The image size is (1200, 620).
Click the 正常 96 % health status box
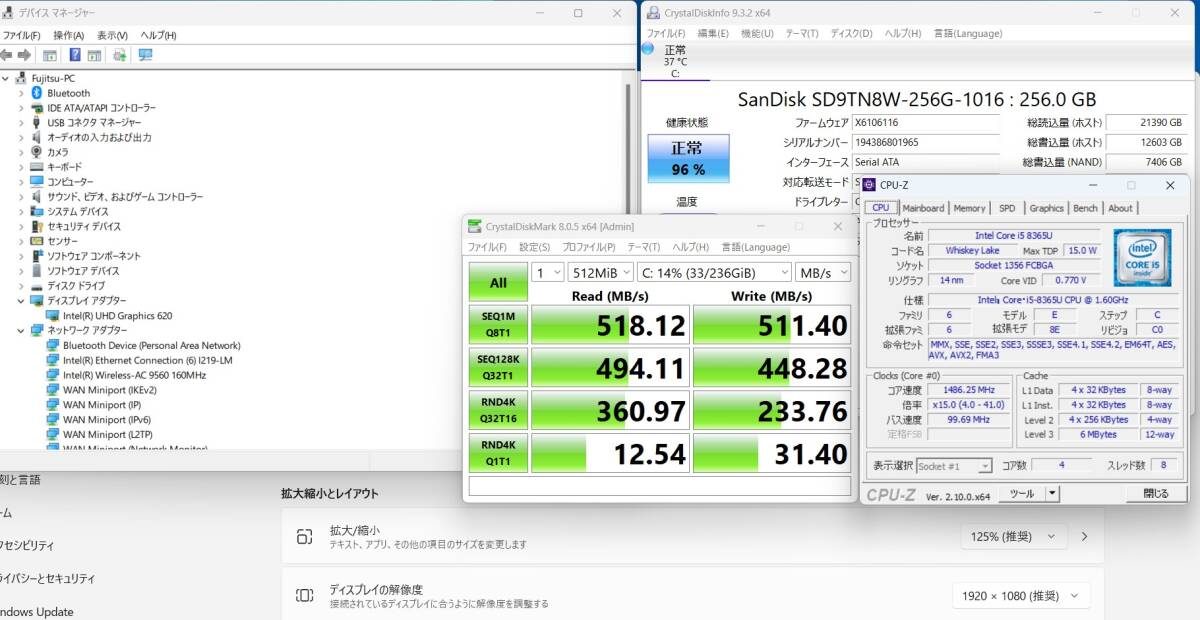[x=688, y=158]
